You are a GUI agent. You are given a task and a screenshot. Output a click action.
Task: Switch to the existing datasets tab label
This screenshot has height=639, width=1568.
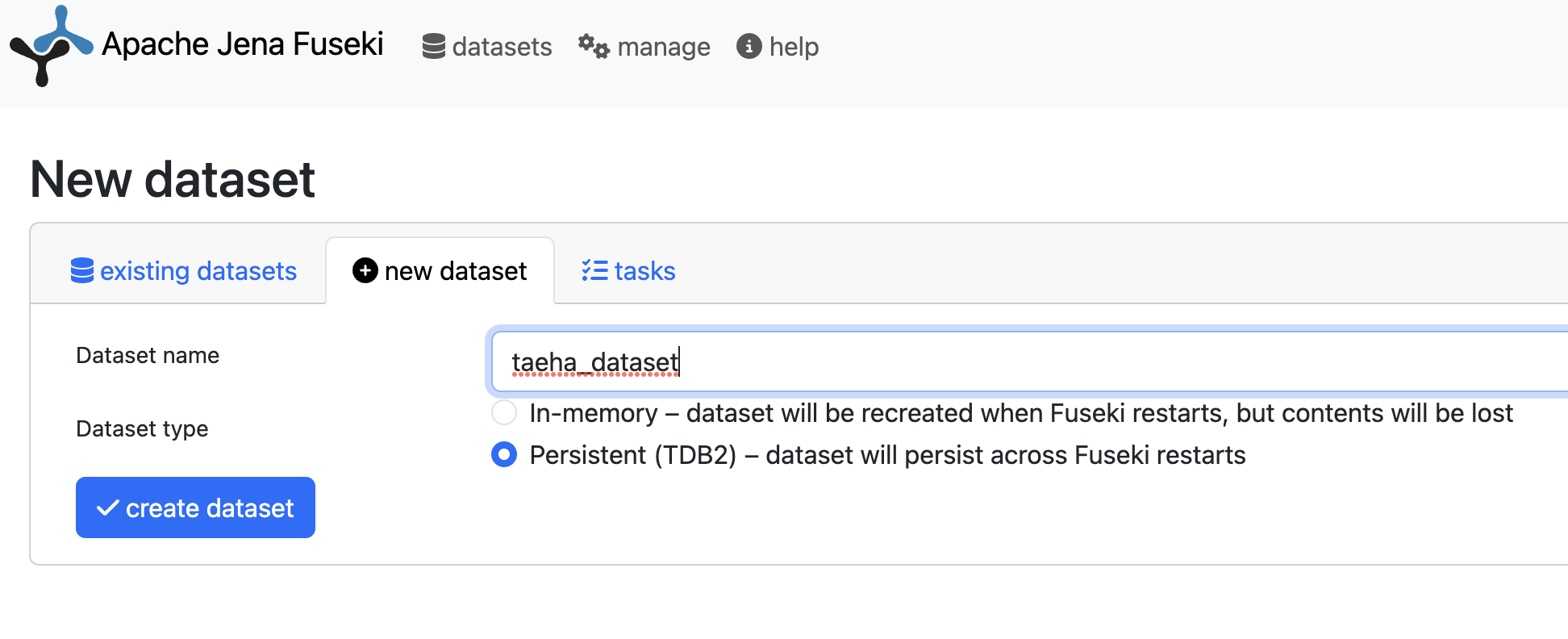point(198,271)
